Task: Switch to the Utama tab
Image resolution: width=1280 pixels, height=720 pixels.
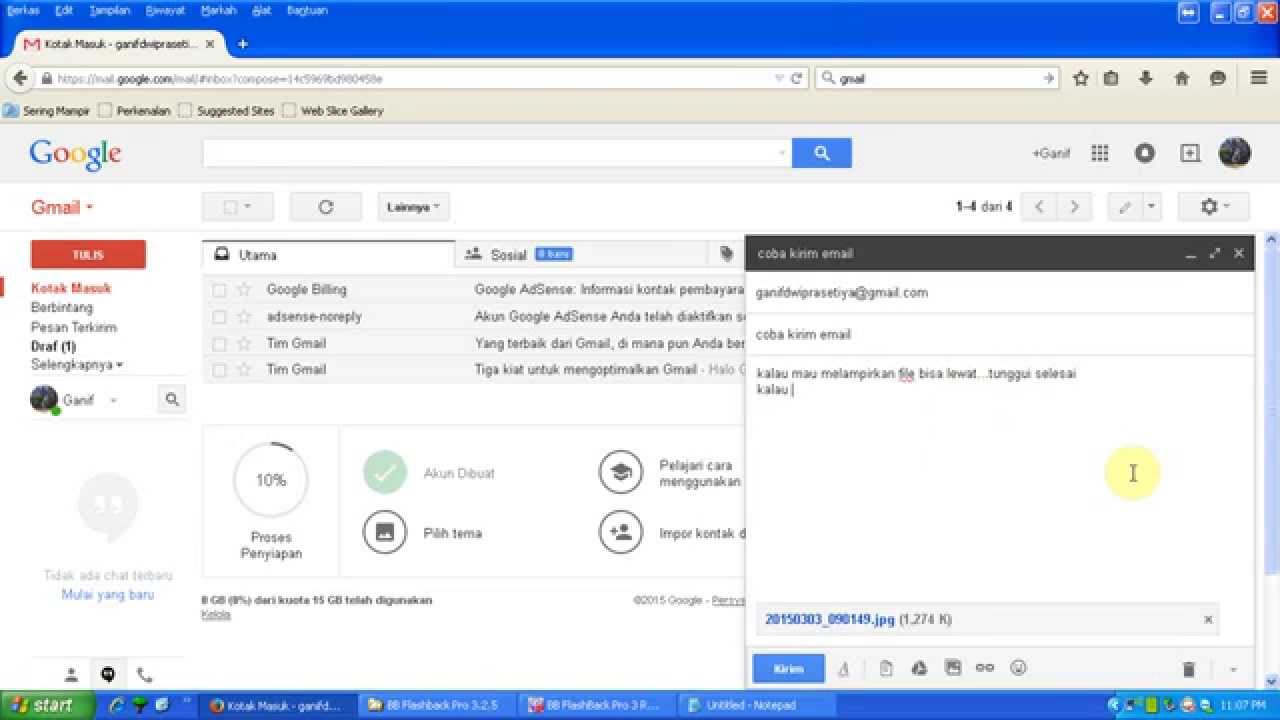Action: pos(328,255)
